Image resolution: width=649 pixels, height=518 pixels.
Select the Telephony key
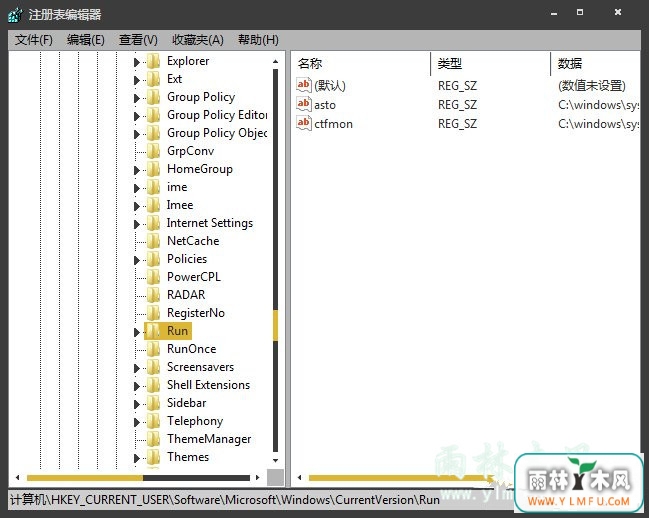(195, 421)
